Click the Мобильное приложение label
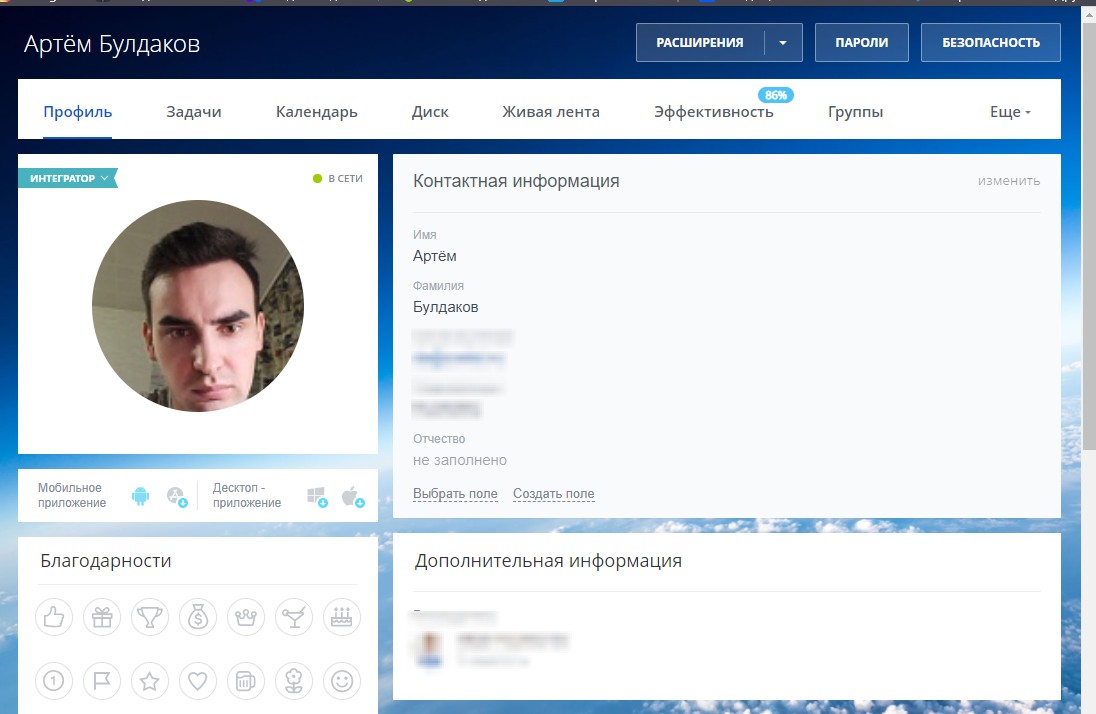 (x=72, y=495)
